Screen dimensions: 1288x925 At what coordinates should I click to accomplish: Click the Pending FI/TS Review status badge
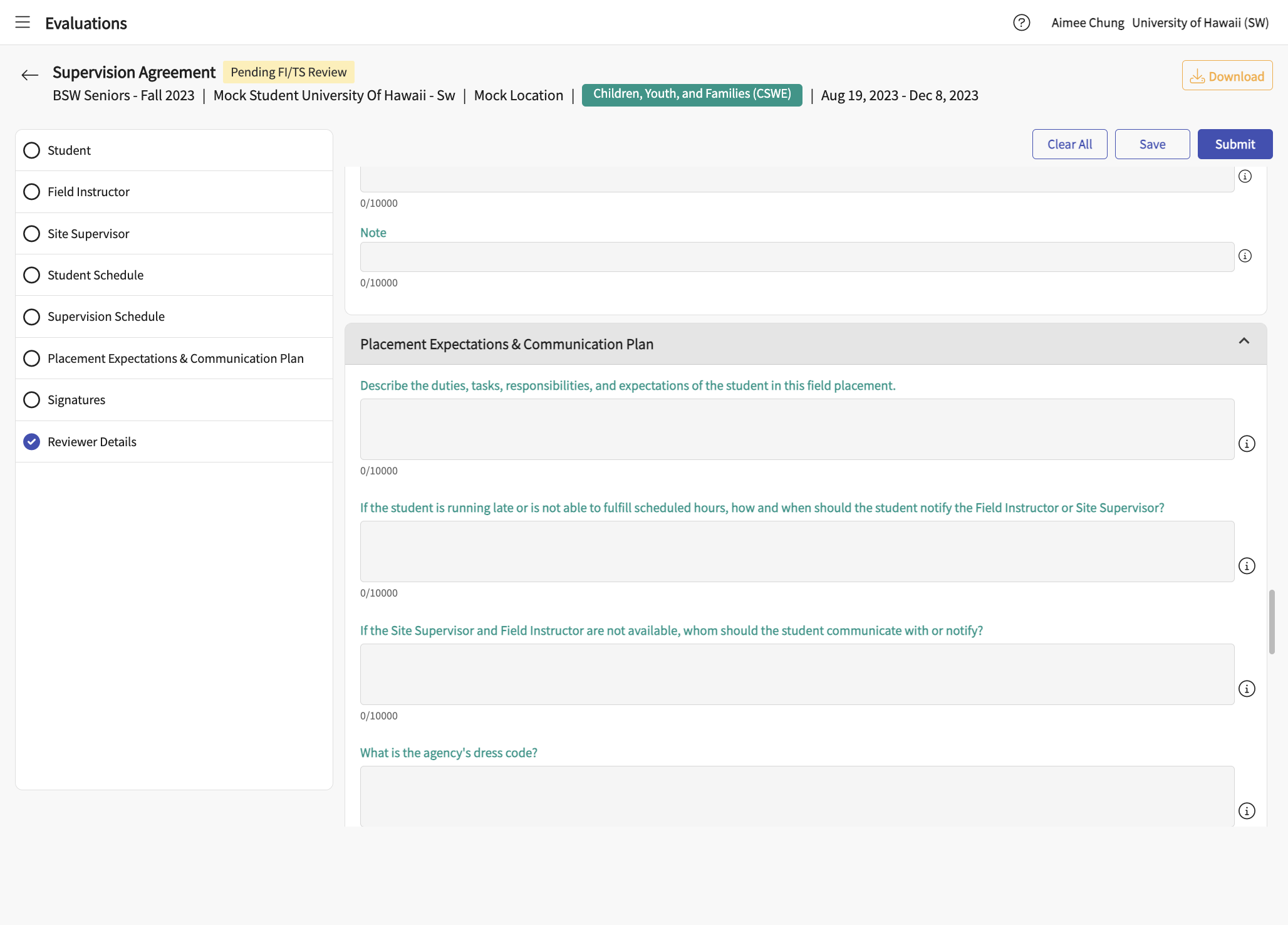(x=289, y=72)
